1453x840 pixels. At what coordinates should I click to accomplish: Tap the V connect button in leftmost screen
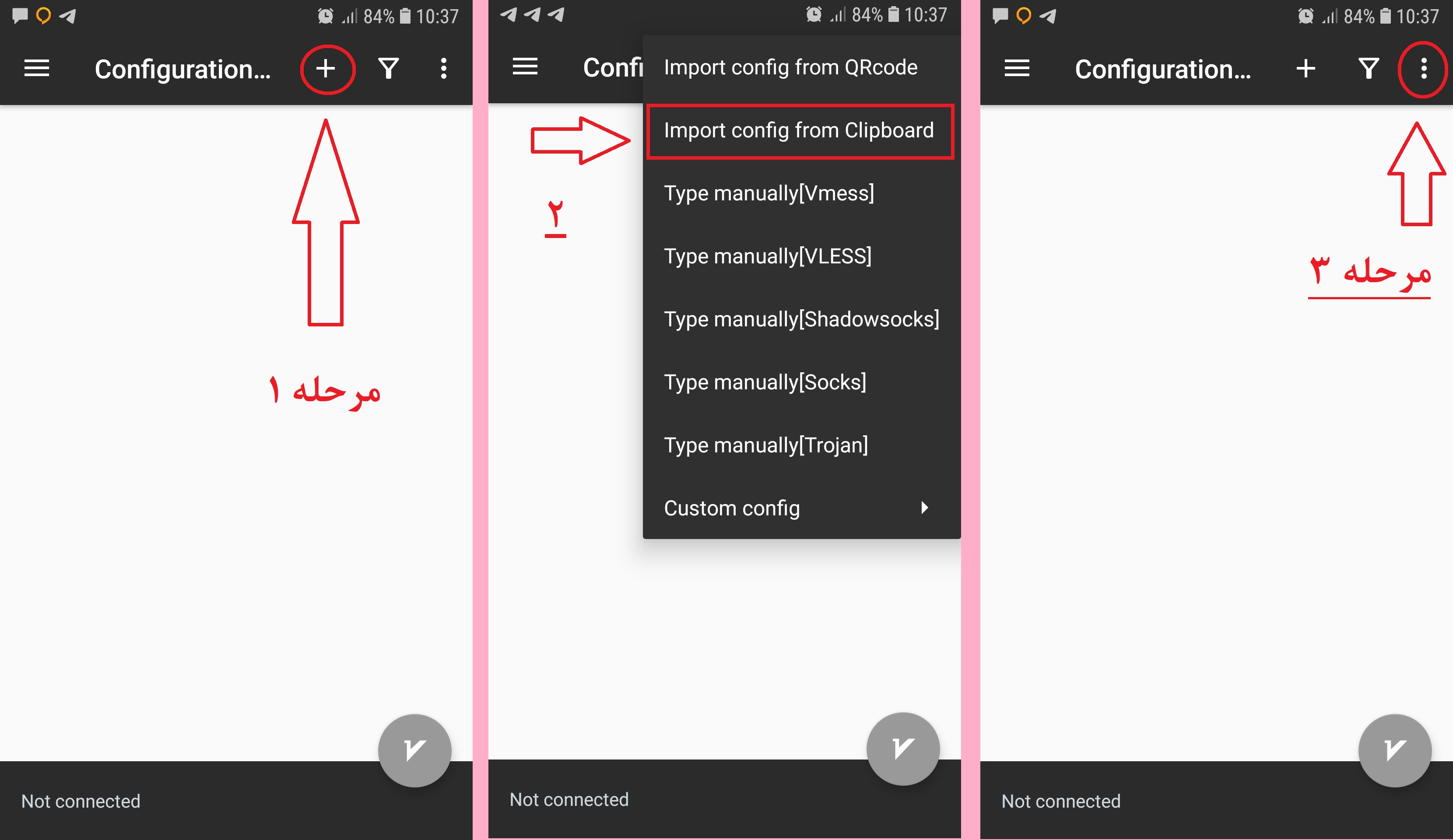tap(414, 751)
